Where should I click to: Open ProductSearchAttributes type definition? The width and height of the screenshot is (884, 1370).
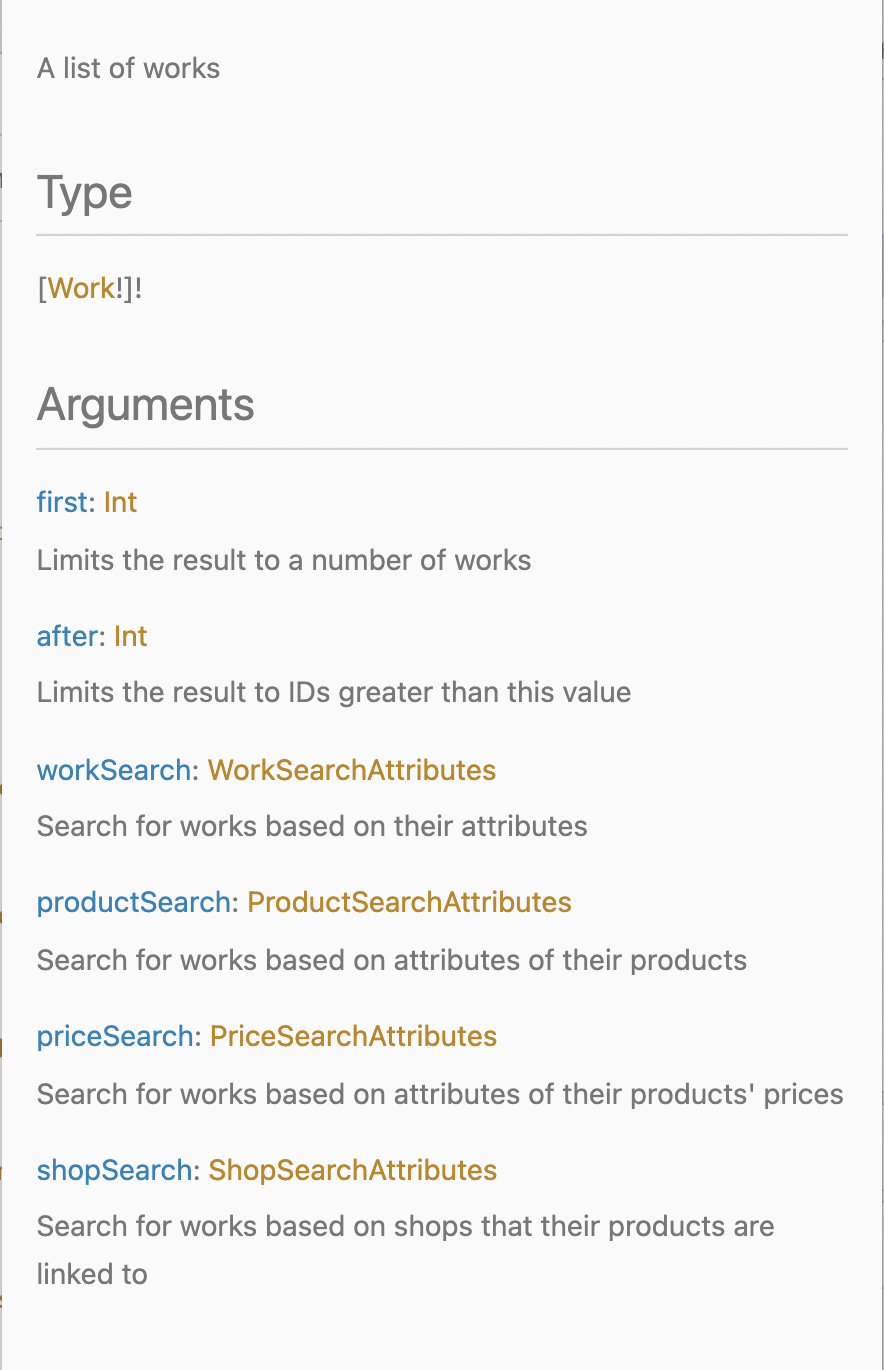(x=409, y=902)
